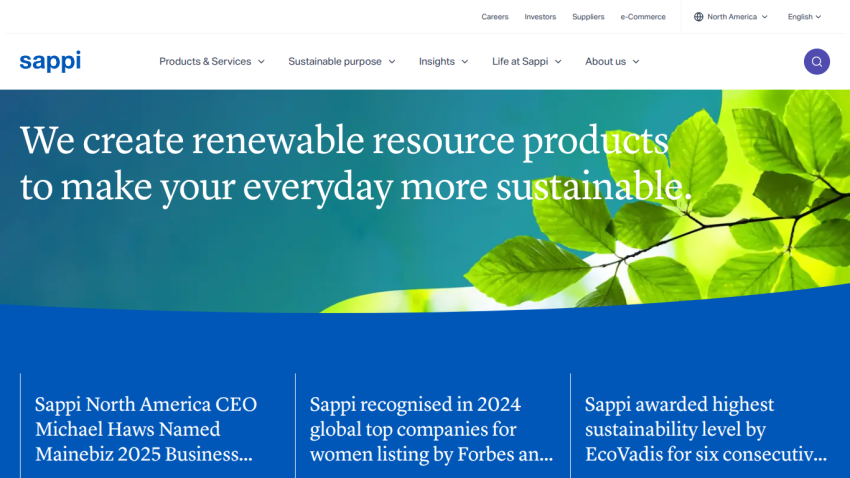Open the English language dropdown
Viewport: 850px width, 478px height.
804,17
